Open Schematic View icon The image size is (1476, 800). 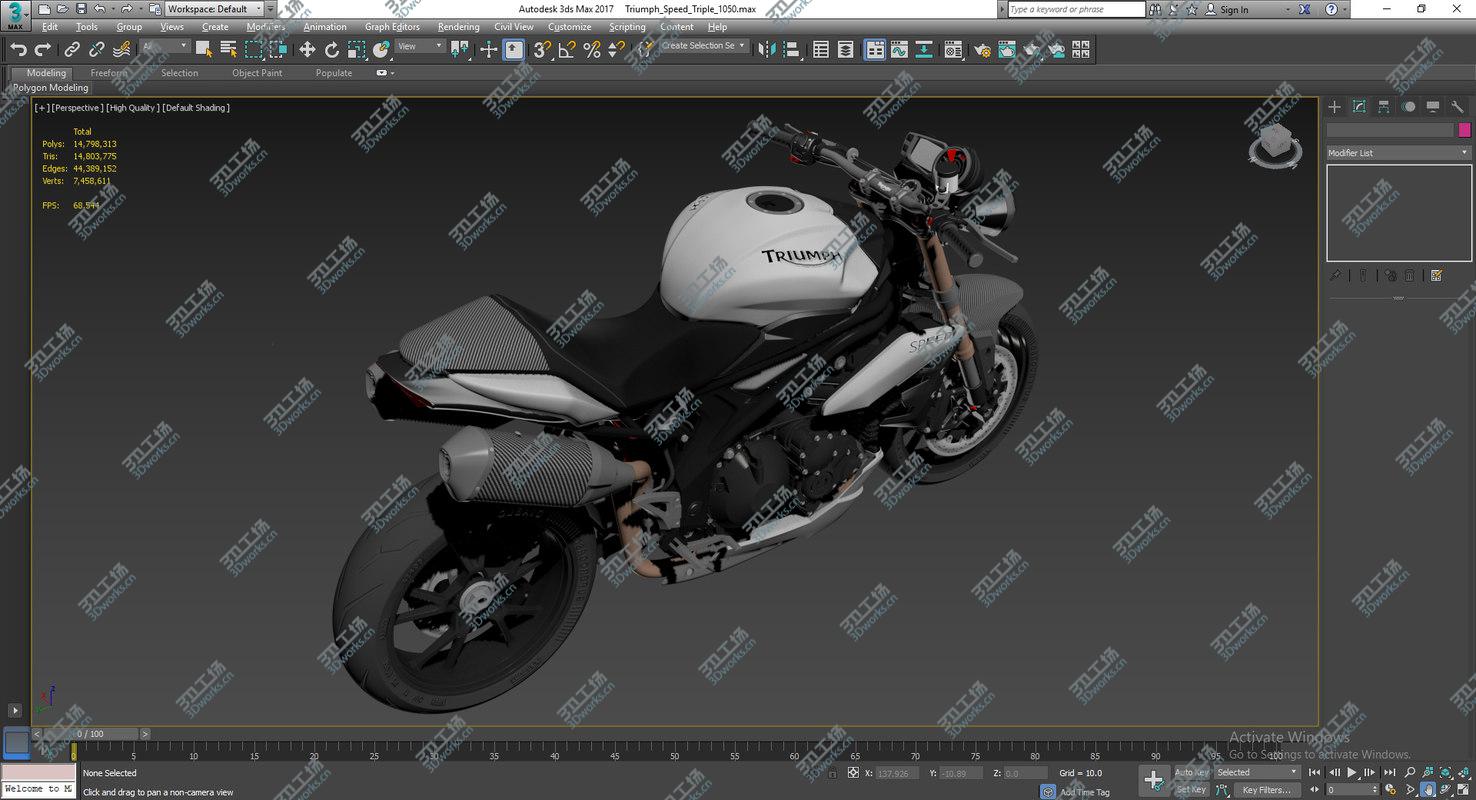click(x=925, y=49)
